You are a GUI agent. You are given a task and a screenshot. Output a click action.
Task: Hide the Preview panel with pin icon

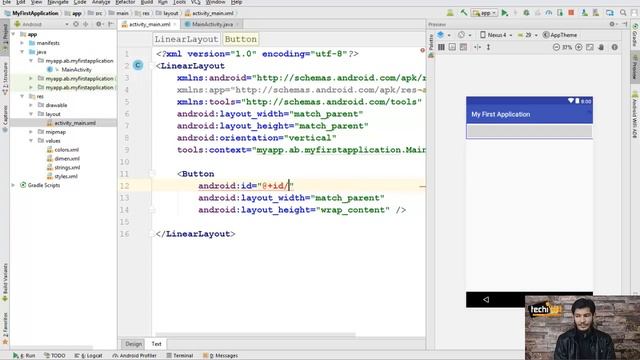625,24
